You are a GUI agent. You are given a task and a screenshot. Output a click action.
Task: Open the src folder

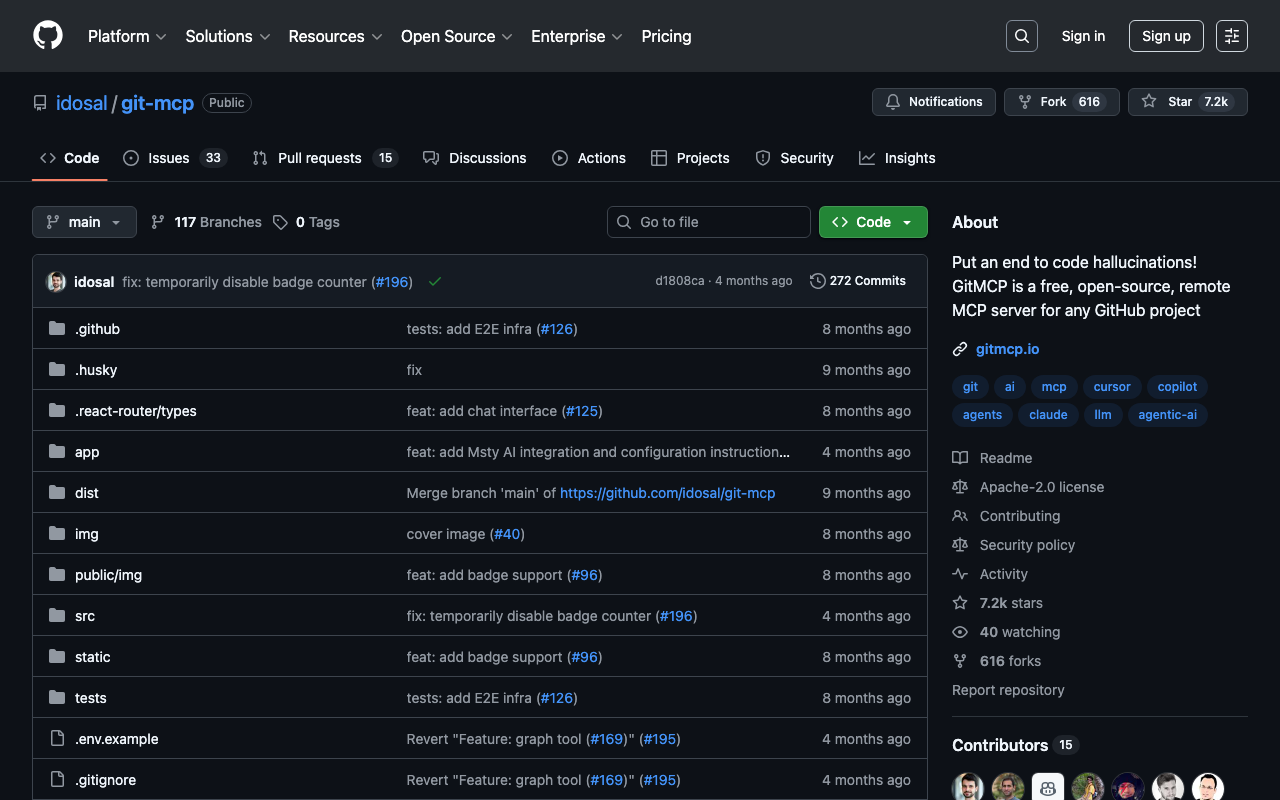coord(85,616)
